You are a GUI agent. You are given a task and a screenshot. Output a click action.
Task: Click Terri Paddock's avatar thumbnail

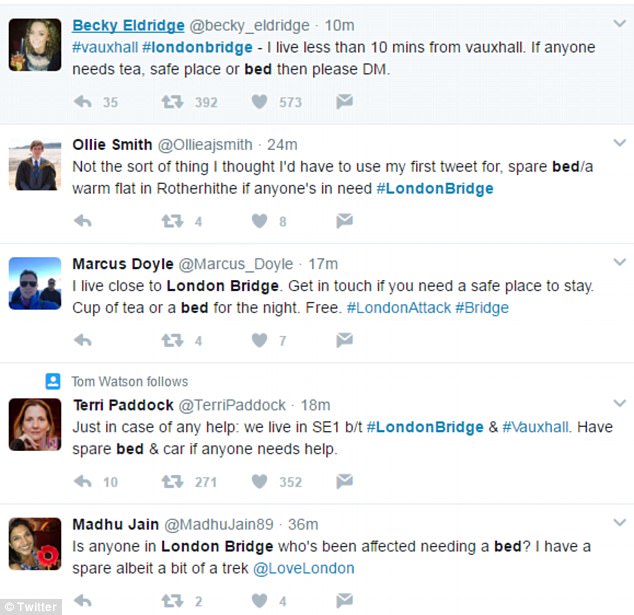coord(34,423)
